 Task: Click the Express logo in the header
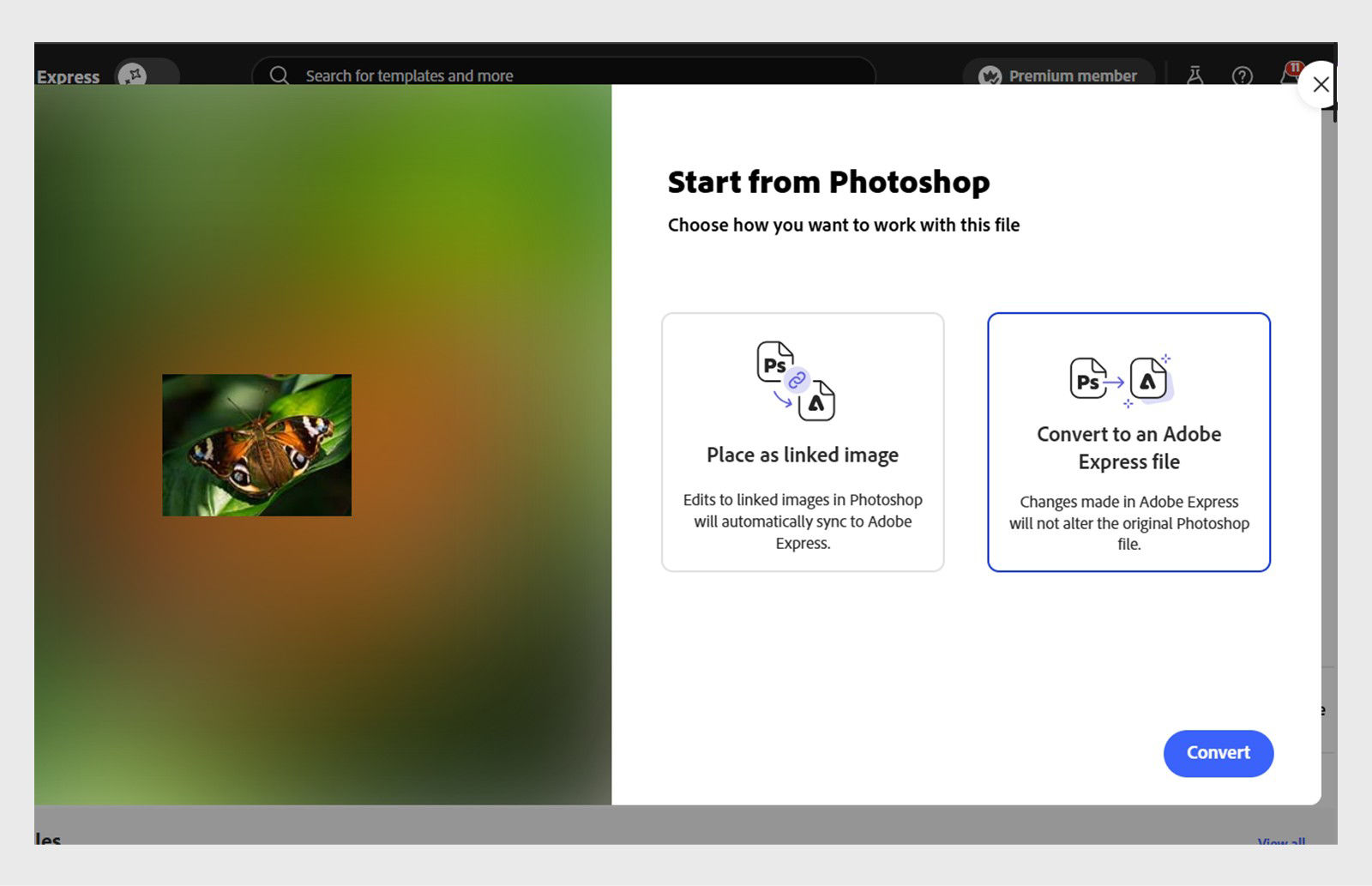(69, 77)
